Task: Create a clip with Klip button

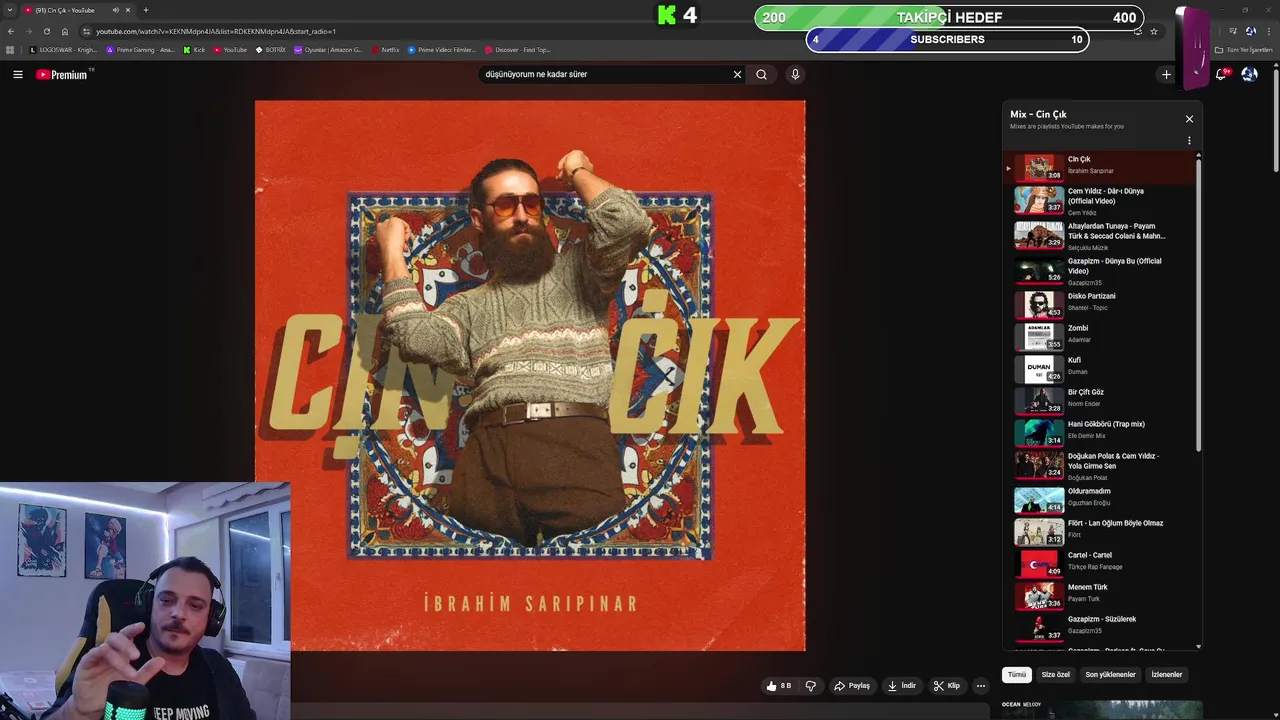Action: 946,686
